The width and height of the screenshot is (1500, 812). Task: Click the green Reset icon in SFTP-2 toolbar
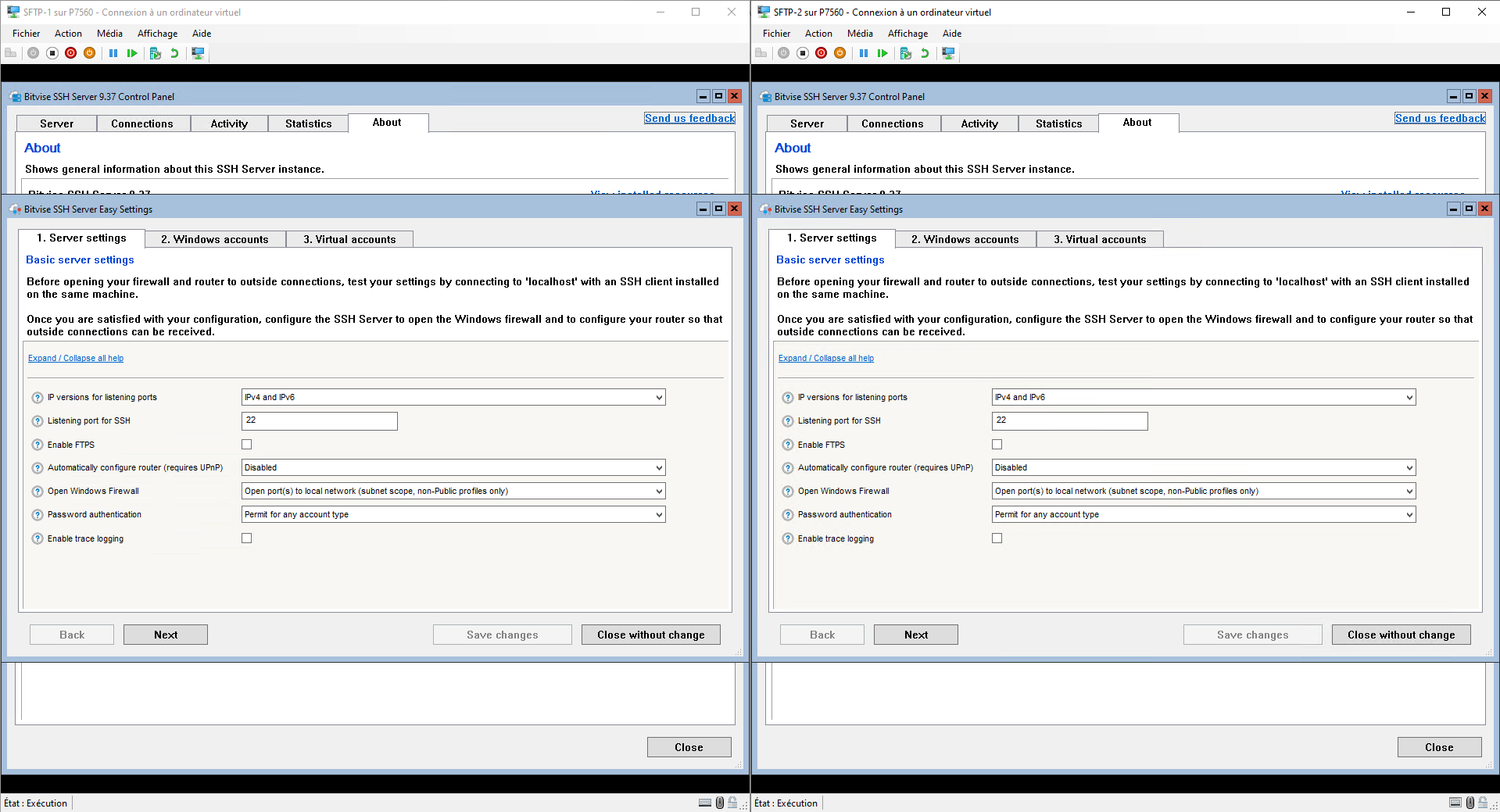882,53
